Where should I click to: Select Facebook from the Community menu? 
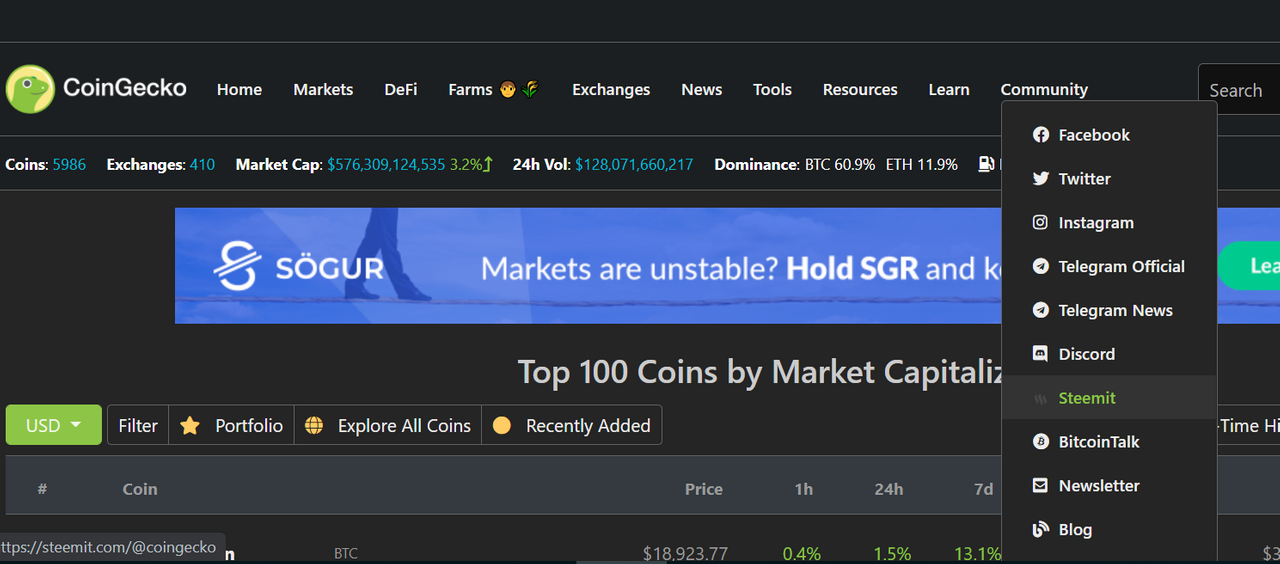pos(1109,135)
